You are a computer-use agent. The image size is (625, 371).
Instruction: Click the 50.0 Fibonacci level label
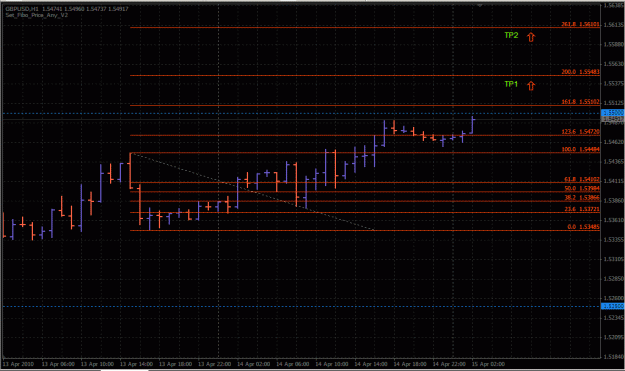582,189
